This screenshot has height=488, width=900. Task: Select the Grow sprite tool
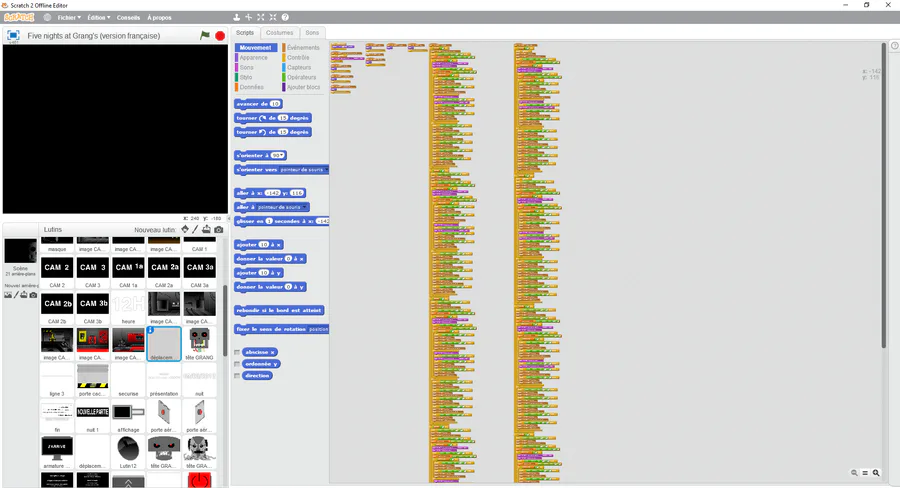click(x=261, y=17)
